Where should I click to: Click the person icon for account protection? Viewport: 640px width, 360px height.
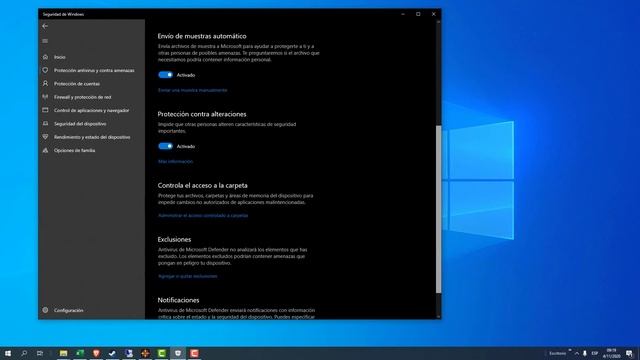[x=45, y=84]
